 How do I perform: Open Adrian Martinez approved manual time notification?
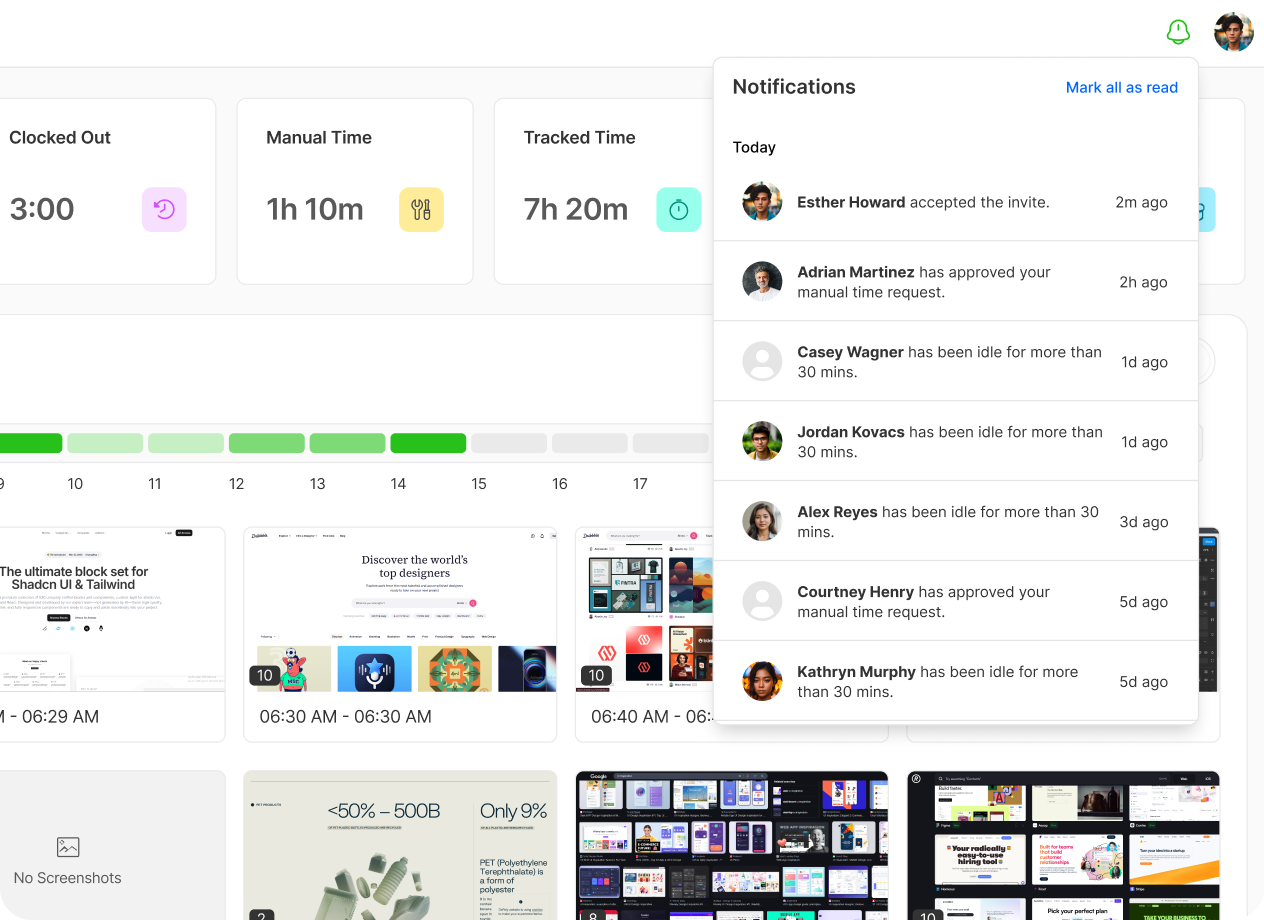[955, 282]
